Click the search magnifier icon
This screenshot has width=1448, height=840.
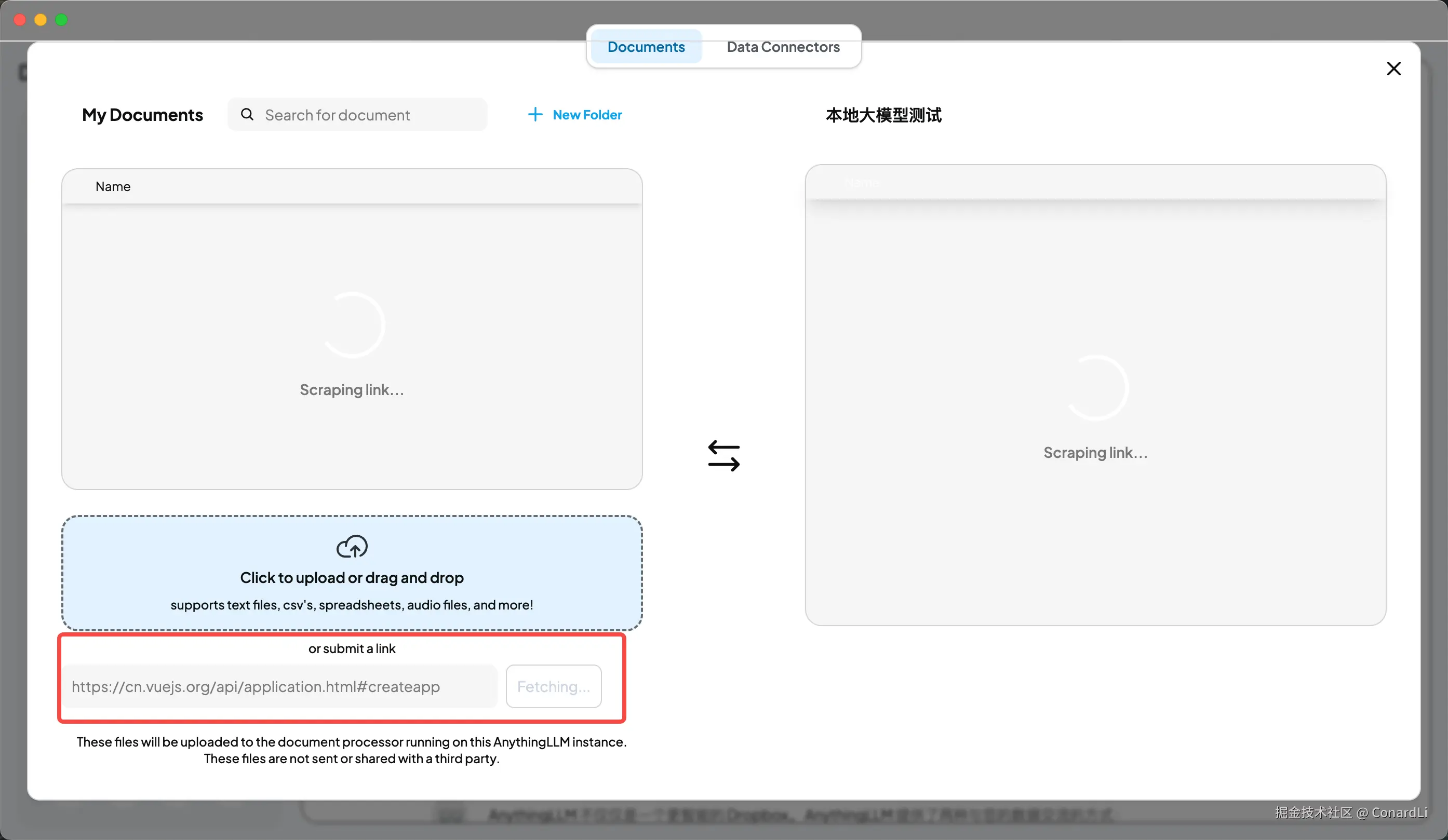247,114
